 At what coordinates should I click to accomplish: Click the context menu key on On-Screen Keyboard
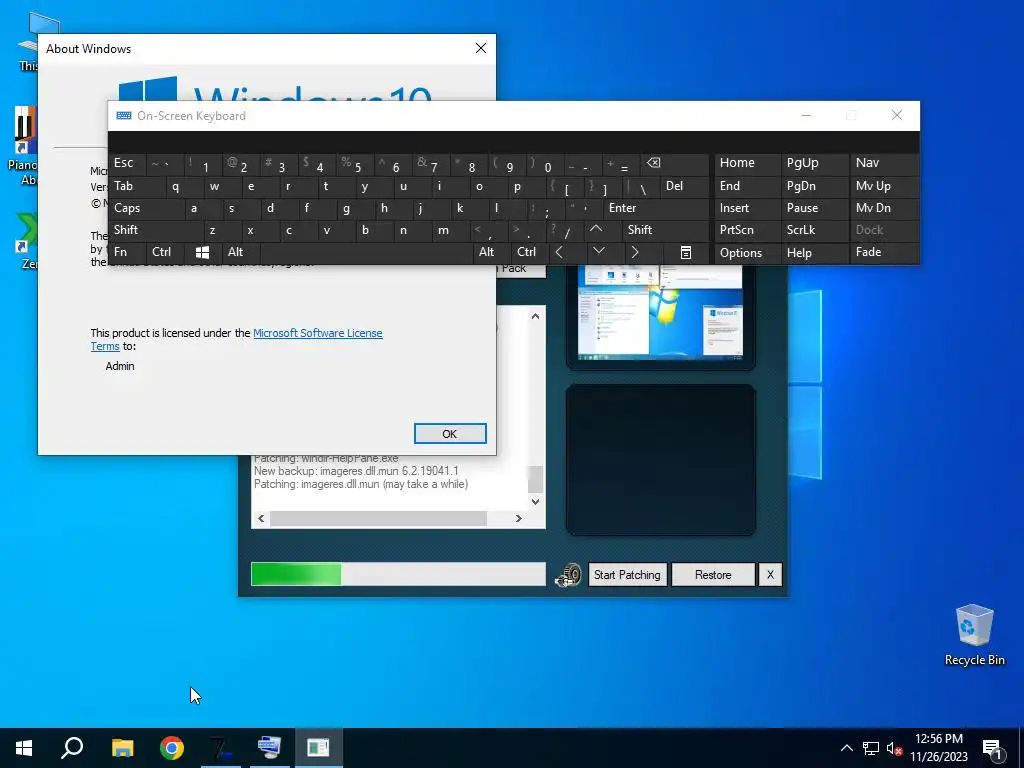click(x=686, y=252)
